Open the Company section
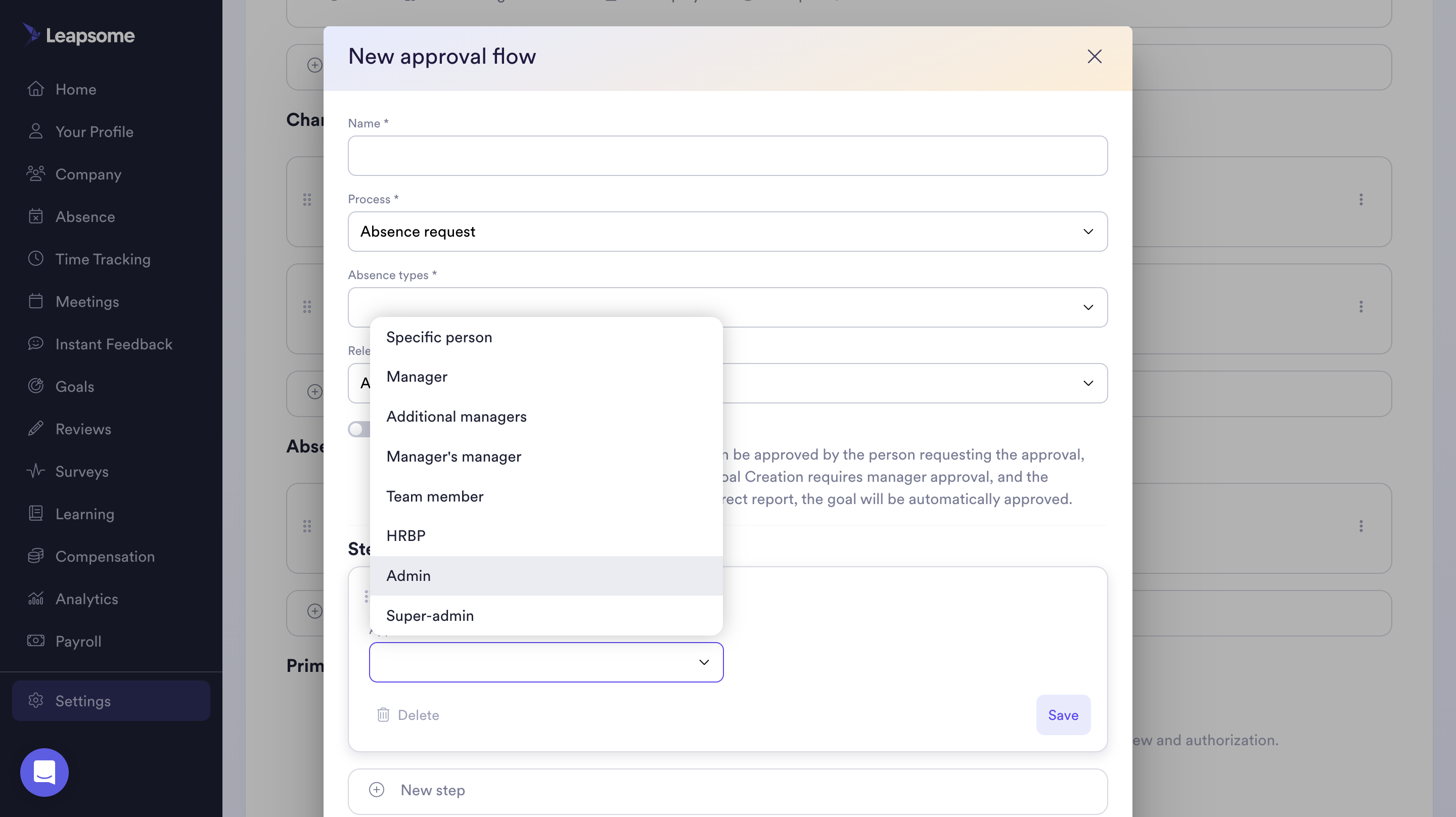 coord(88,174)
